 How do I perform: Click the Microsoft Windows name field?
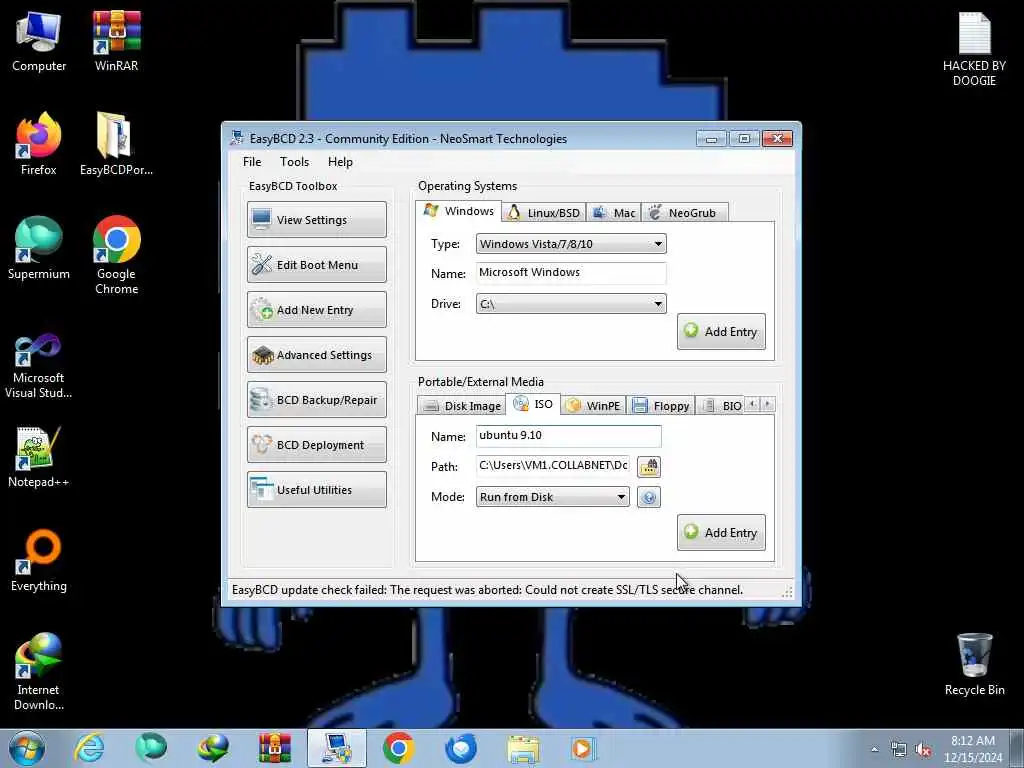tap(571, 272)
